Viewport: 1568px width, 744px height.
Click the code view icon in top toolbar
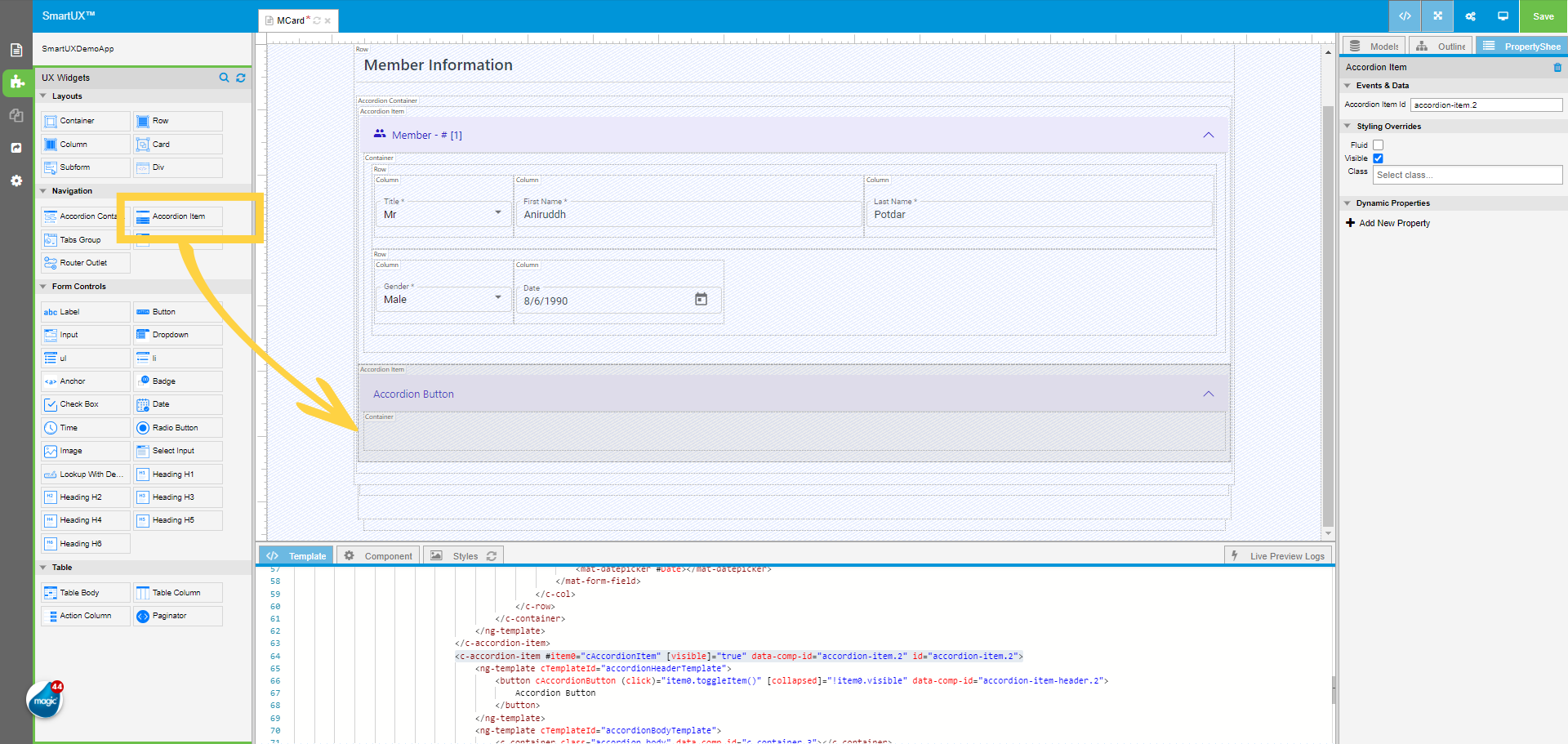point(1405,16)
